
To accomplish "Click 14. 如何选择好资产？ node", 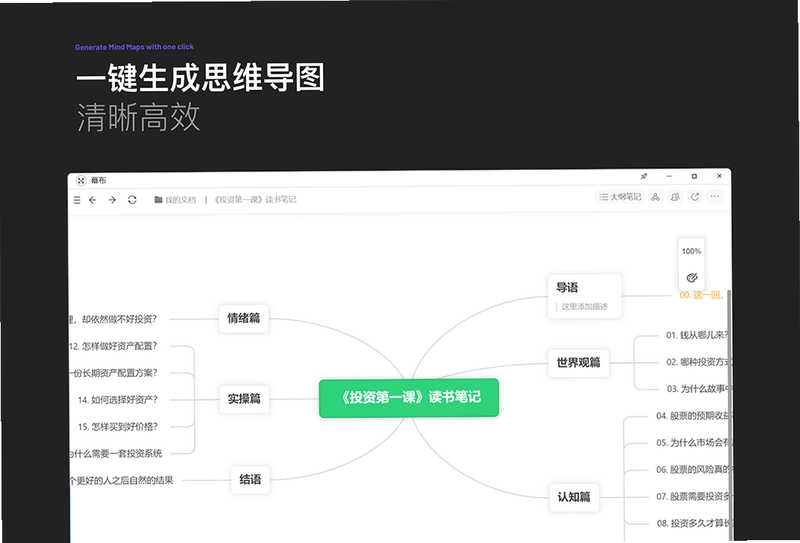I will (x=118, y=400).
